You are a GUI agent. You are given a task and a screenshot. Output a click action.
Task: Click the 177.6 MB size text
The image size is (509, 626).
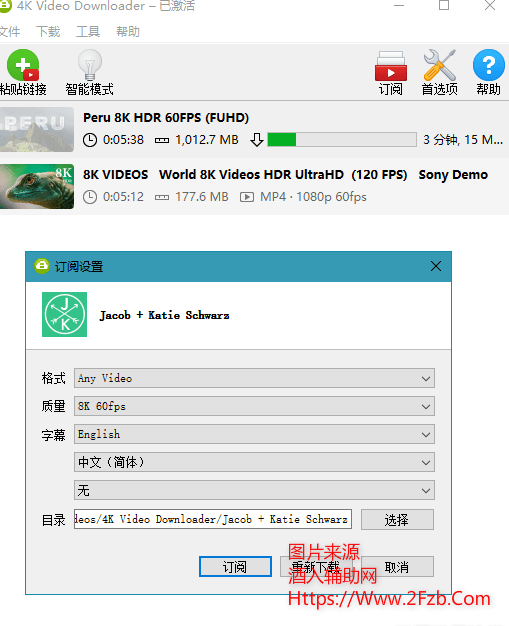coord(202,197)
